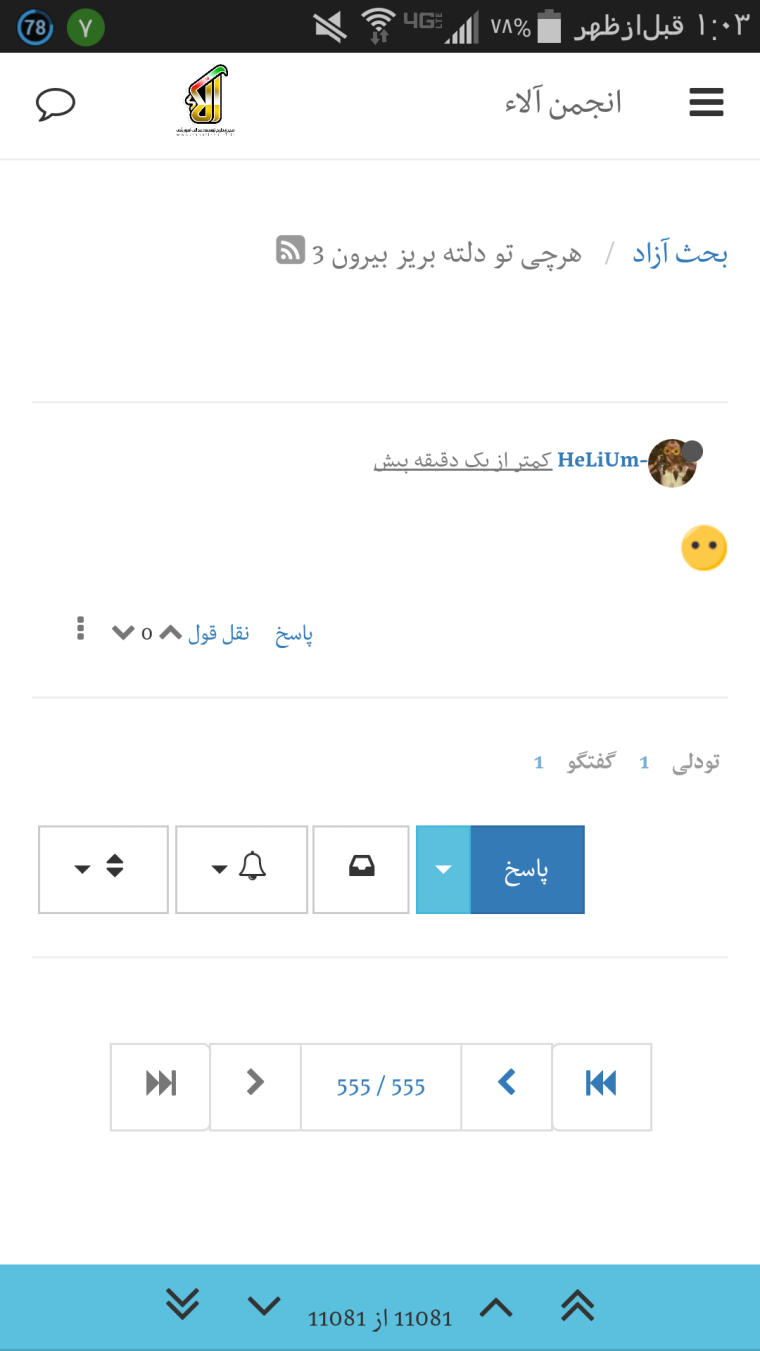Open the بحث آزاد breadcrumb category
Screen dimensions: 760x1351
point(680,254)
